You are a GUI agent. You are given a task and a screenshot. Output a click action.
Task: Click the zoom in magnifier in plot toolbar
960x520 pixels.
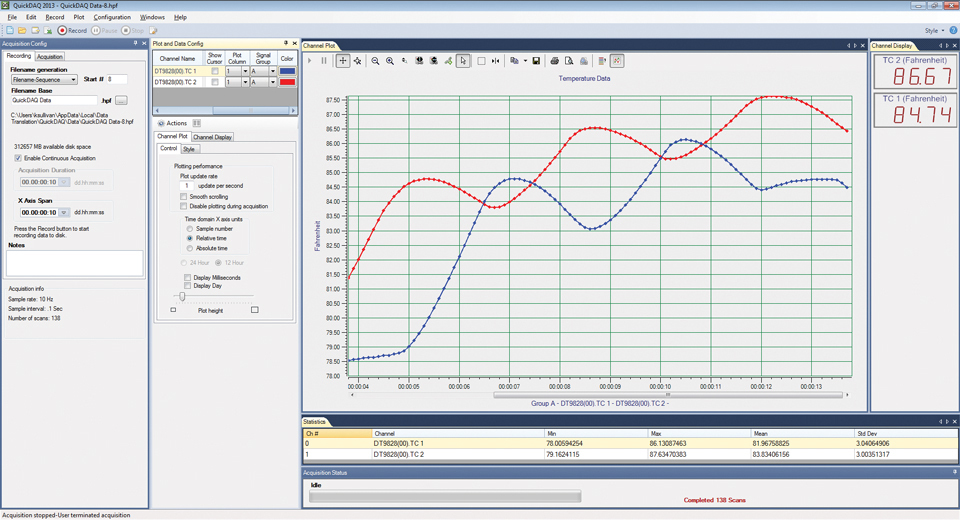[x=390, y=61]
